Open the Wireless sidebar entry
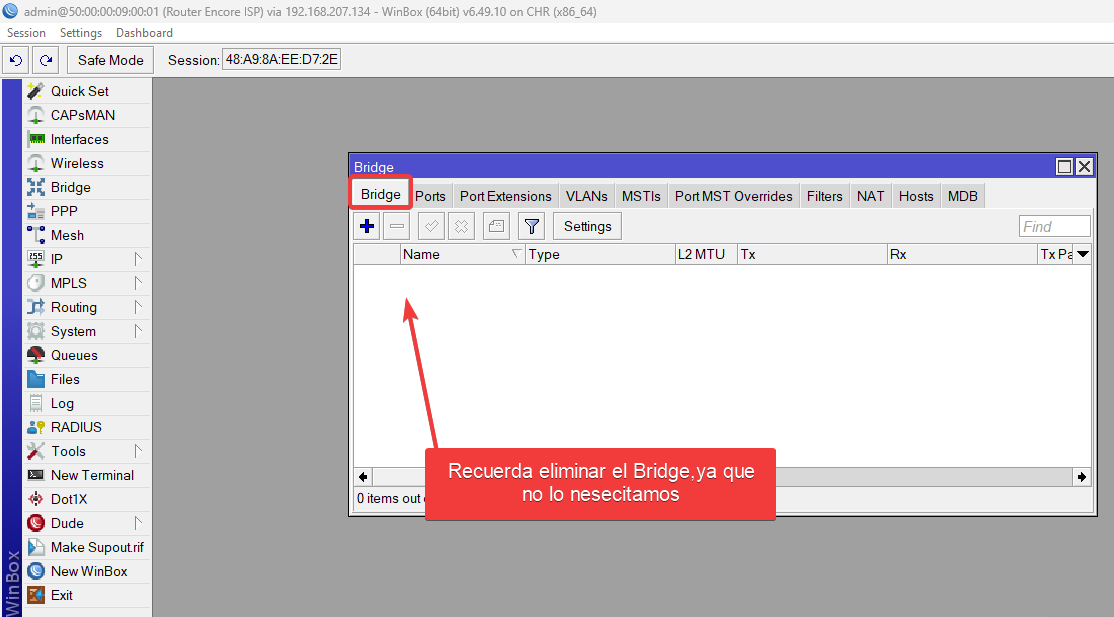 coord(77,163)
